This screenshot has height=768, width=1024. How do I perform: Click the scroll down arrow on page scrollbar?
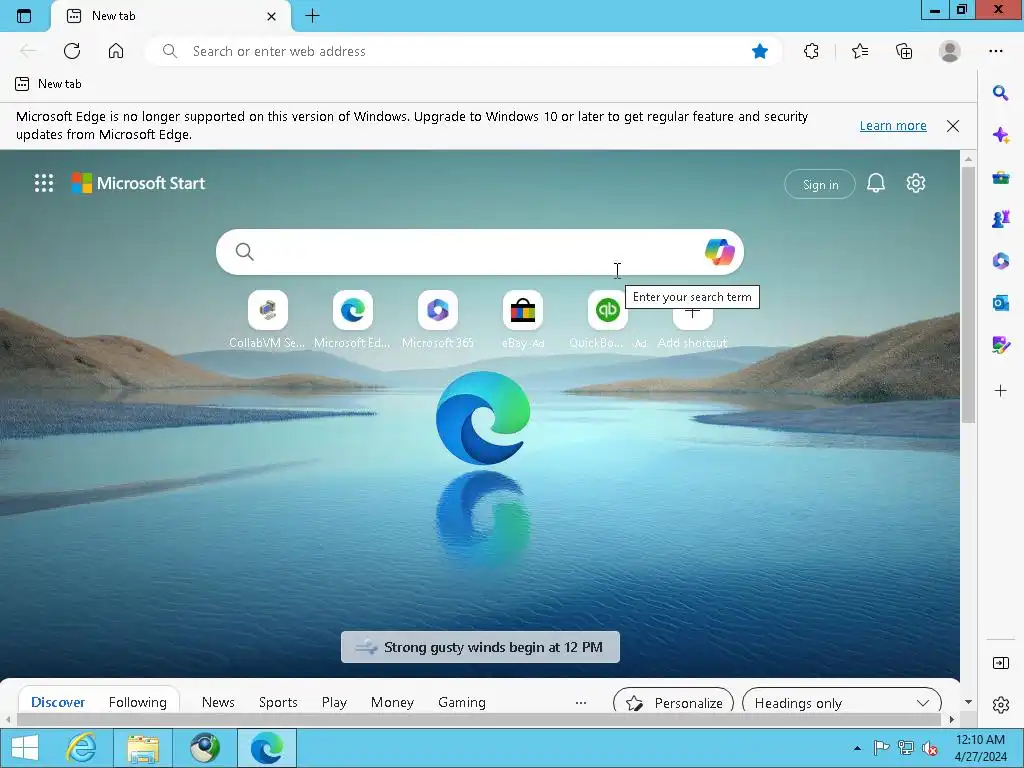tap(968, 702)
